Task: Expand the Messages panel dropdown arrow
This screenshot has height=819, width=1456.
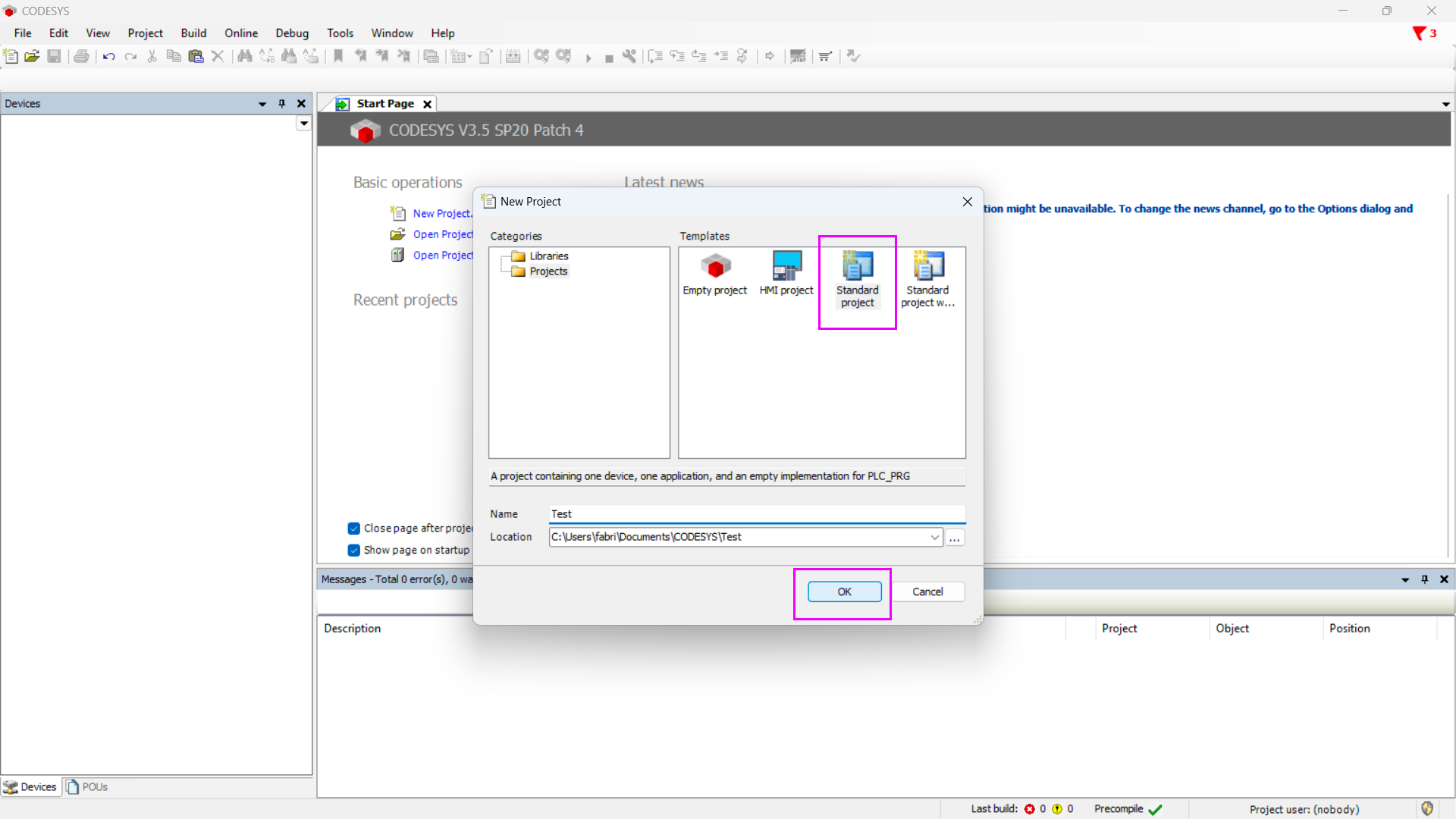Action: click(x=1405, y=579)
